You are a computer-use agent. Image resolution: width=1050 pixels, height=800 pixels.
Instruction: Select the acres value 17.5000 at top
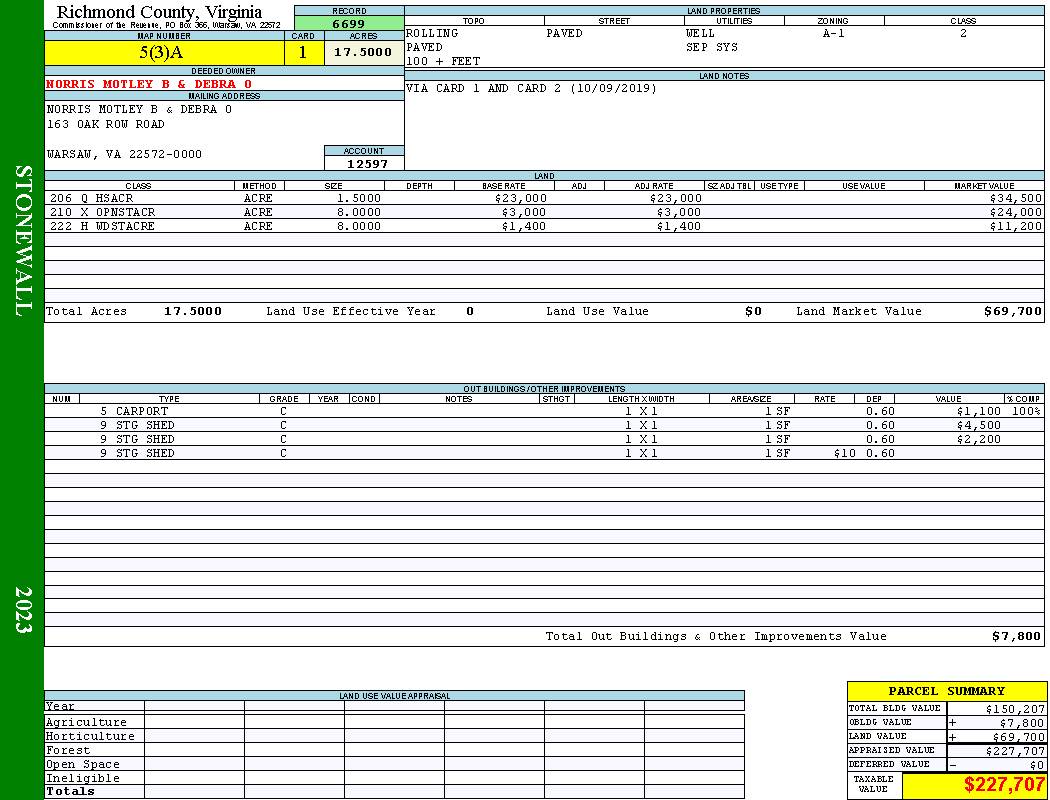click(363, 52)
